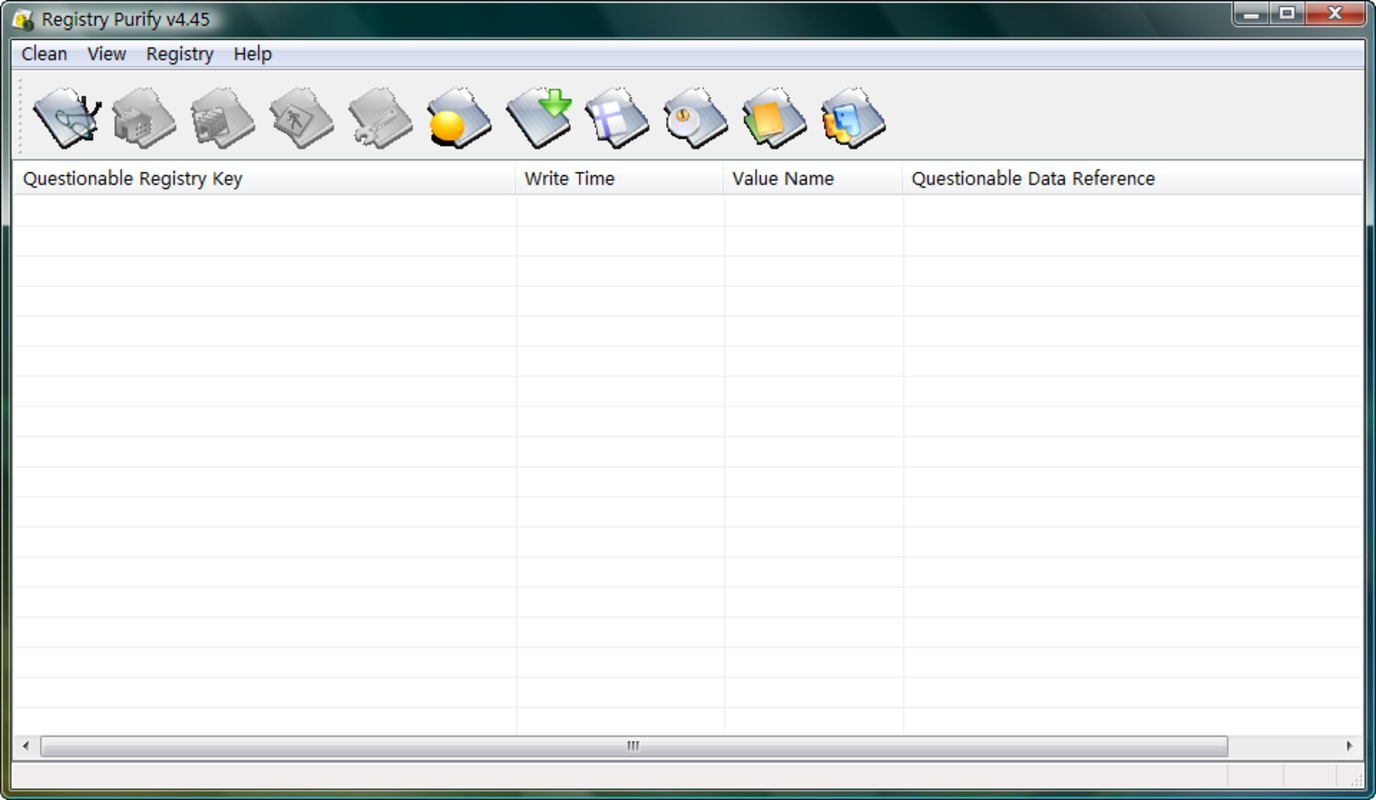Open the Help menu
The width and height of the screenshot is (1376, 800).
251,53
